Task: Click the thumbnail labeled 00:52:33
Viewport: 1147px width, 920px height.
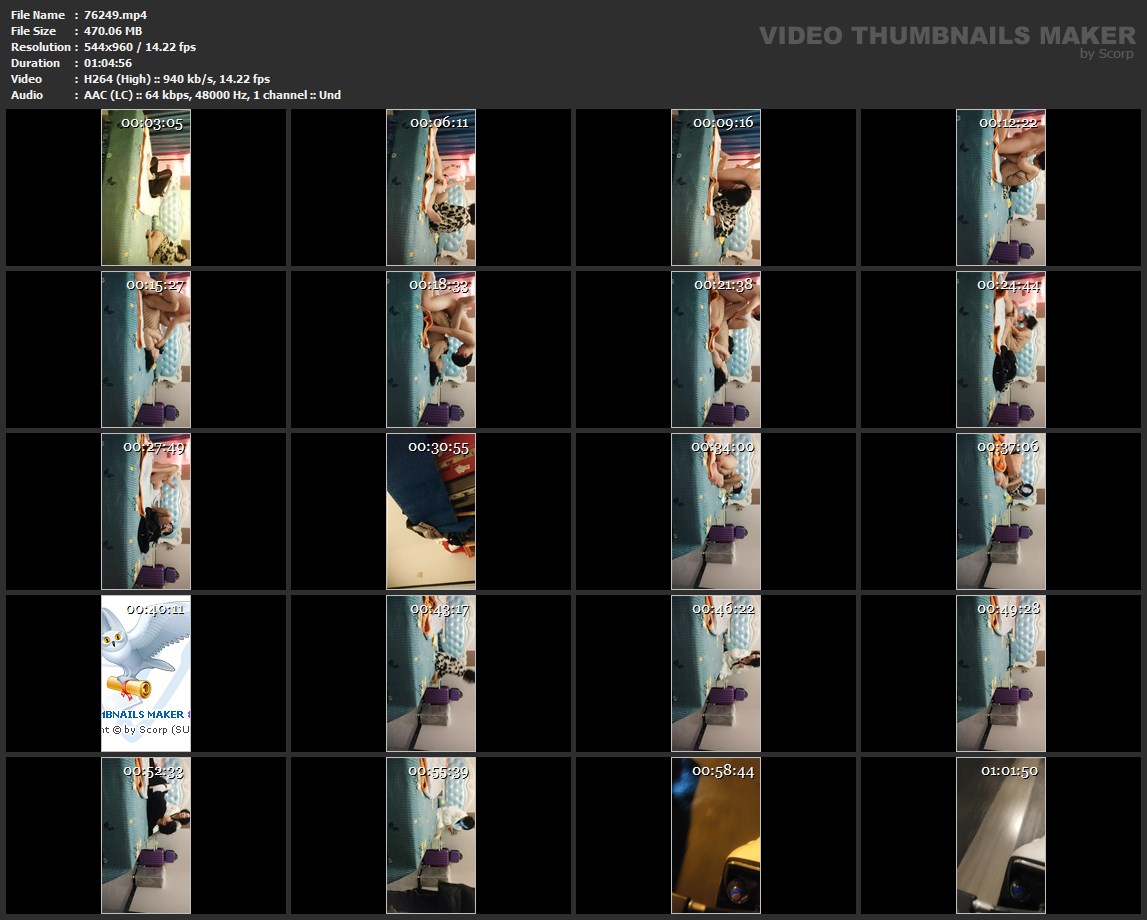Action: coord(146,836)
